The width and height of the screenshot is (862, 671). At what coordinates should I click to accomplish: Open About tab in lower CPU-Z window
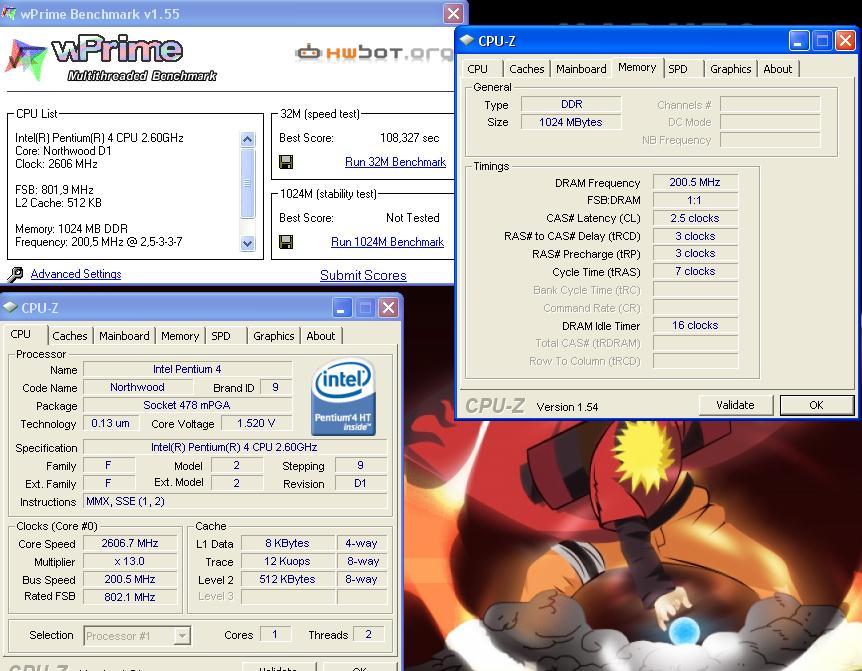(x=321, y=336)
